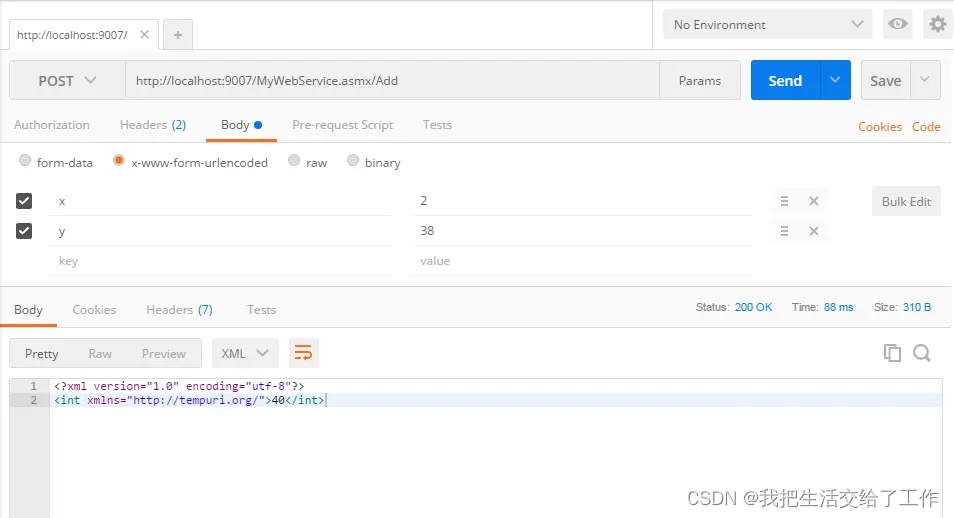Screen dimensions: 954x518
Task: Select the request Body tab
Action: 241,125
